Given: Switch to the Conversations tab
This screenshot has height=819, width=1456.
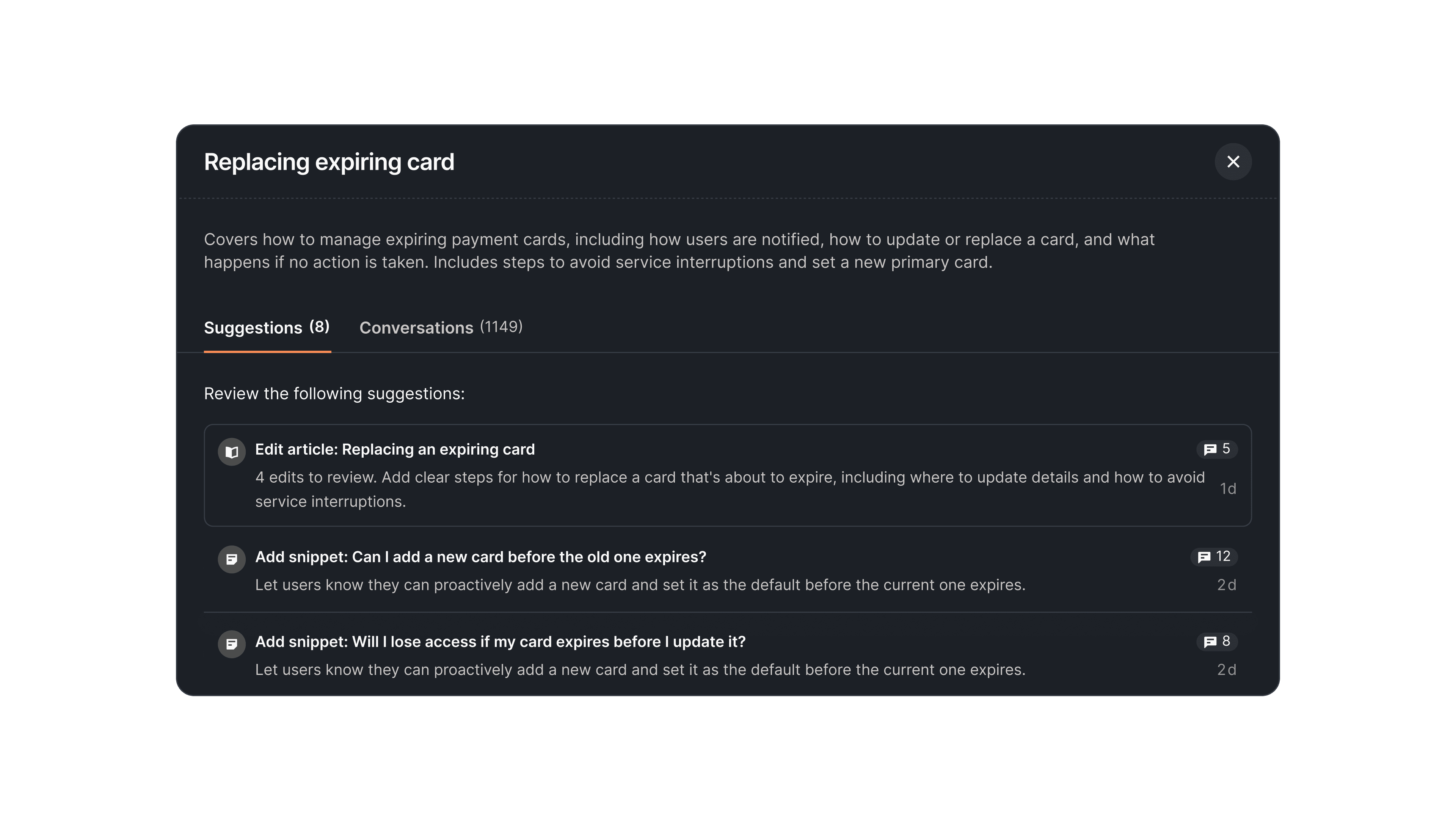Looking at the screenshot, I should tap(416, 328).
